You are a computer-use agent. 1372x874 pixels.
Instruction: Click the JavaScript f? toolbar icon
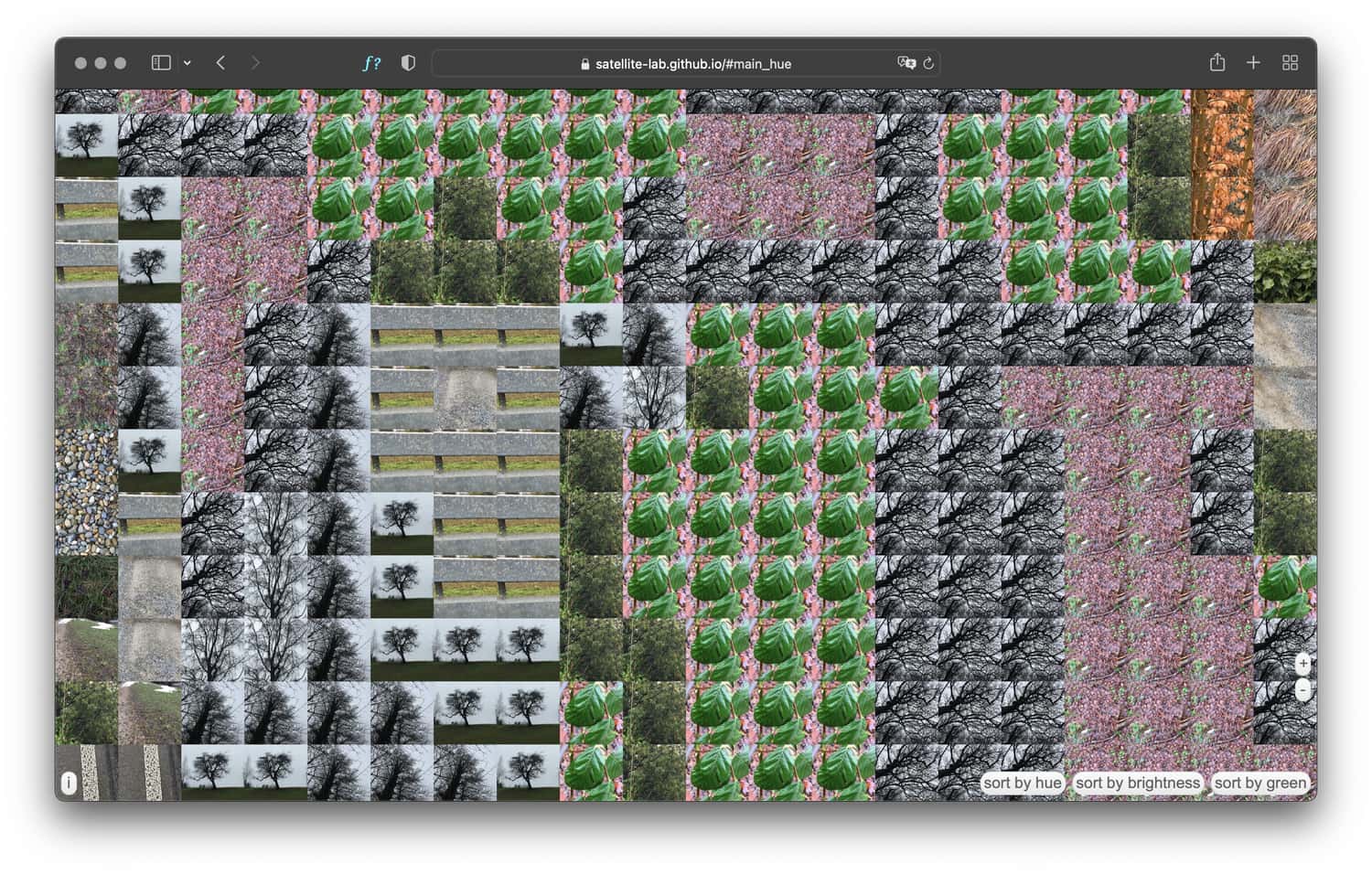pyautogui.click(x=371, y=63)
